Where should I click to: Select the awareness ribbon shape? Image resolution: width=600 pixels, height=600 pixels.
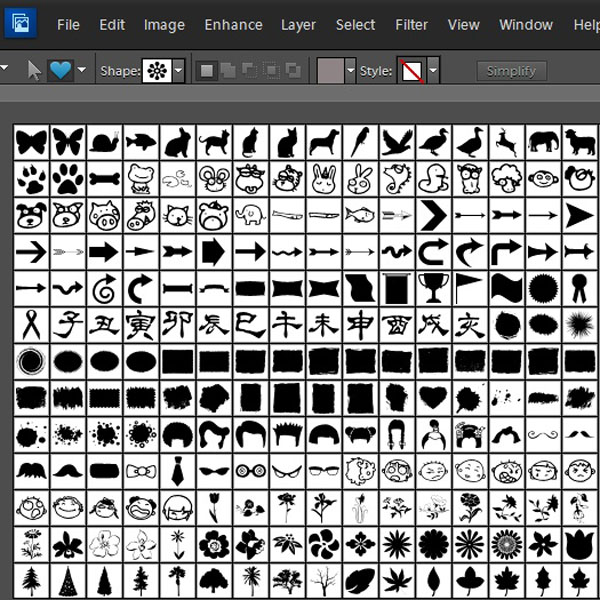pos(32,324)
